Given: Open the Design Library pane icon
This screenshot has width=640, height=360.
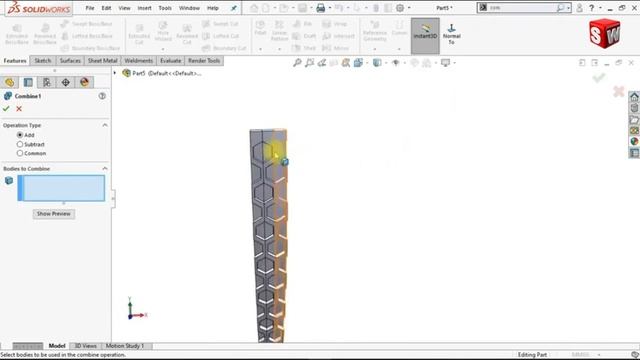Looking at the screenshot, I should click(634, 108).
